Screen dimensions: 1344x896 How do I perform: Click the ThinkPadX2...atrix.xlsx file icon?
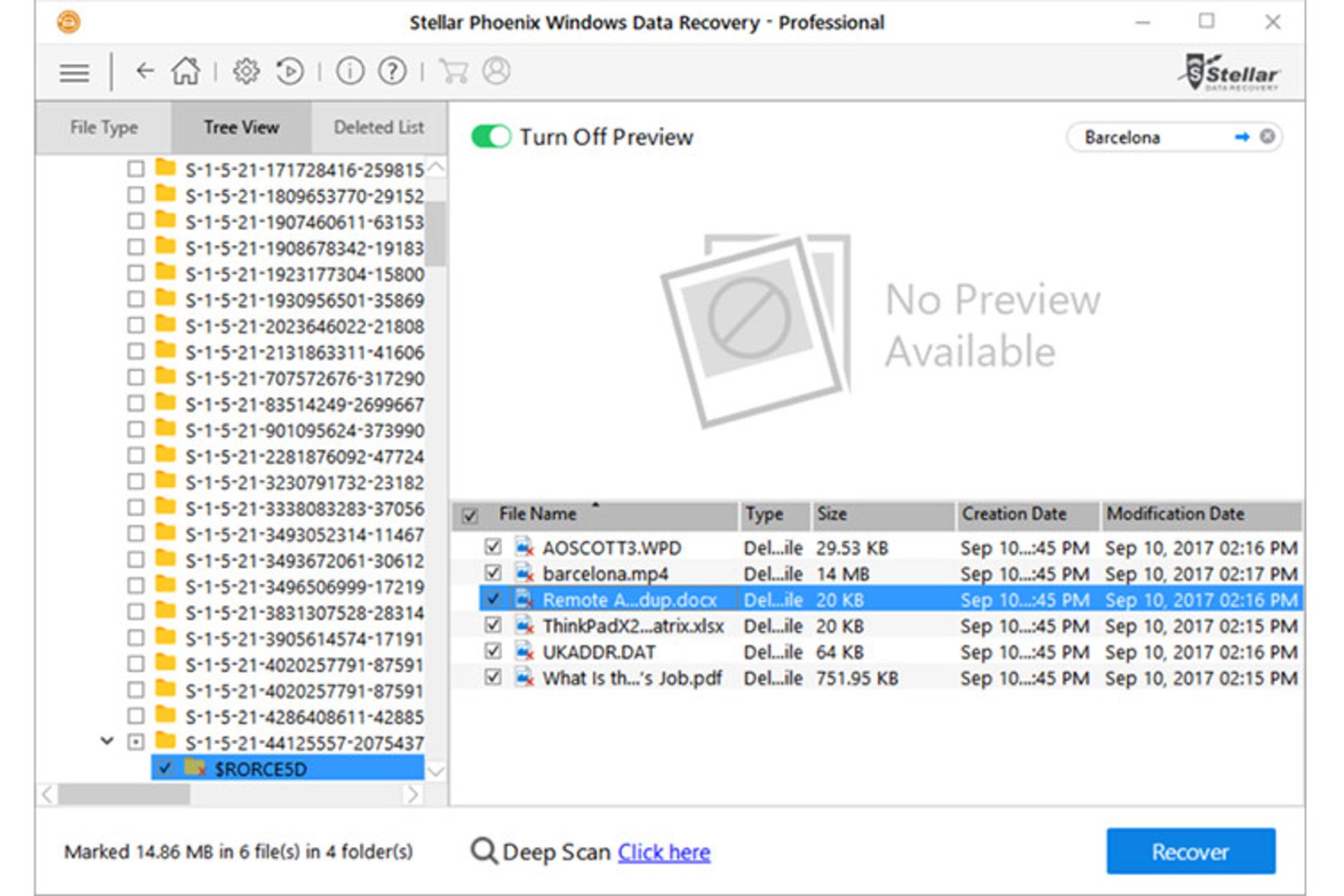[x=524, y=625]
